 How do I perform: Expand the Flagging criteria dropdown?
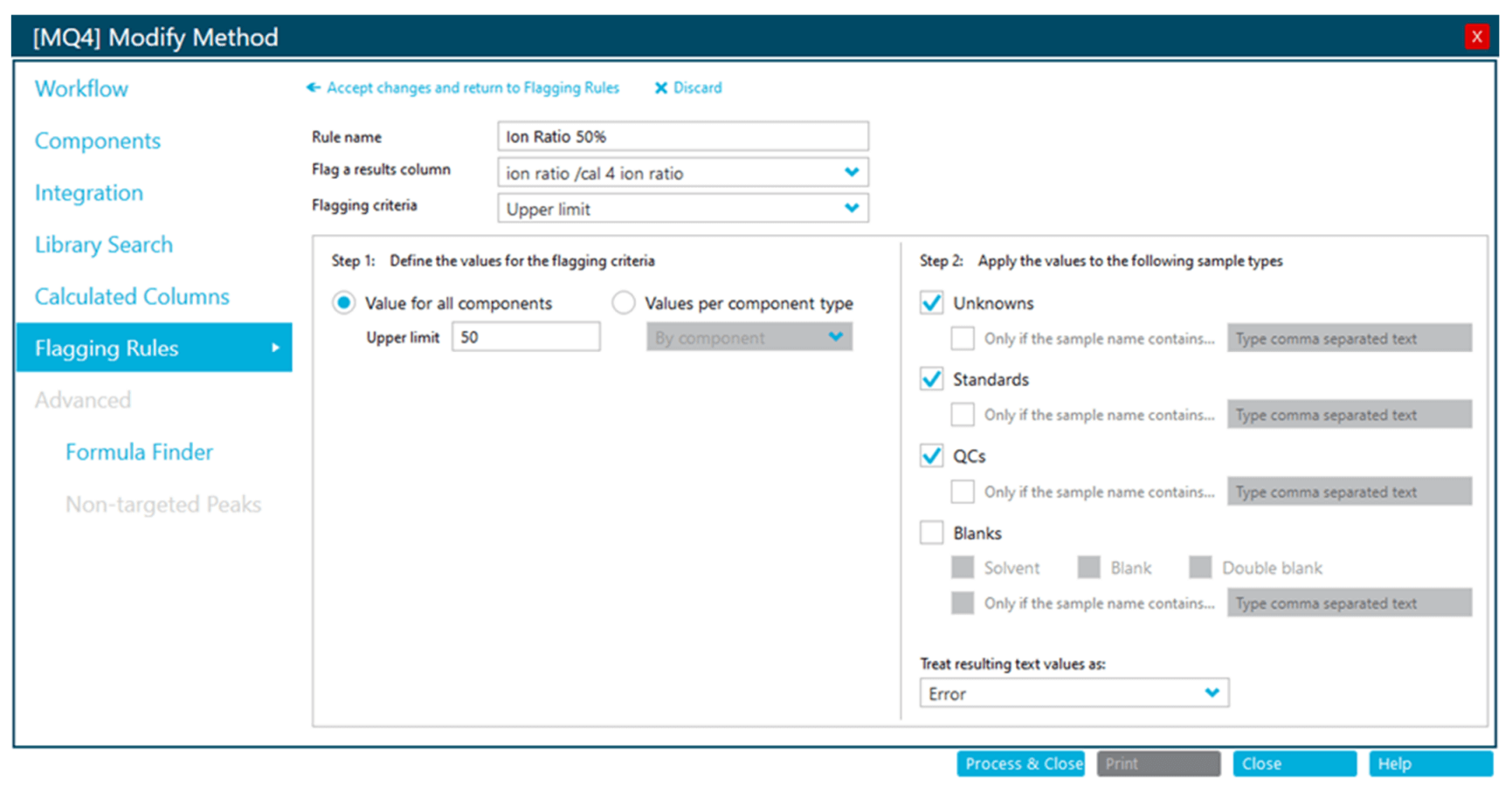(x=852, y=209)
